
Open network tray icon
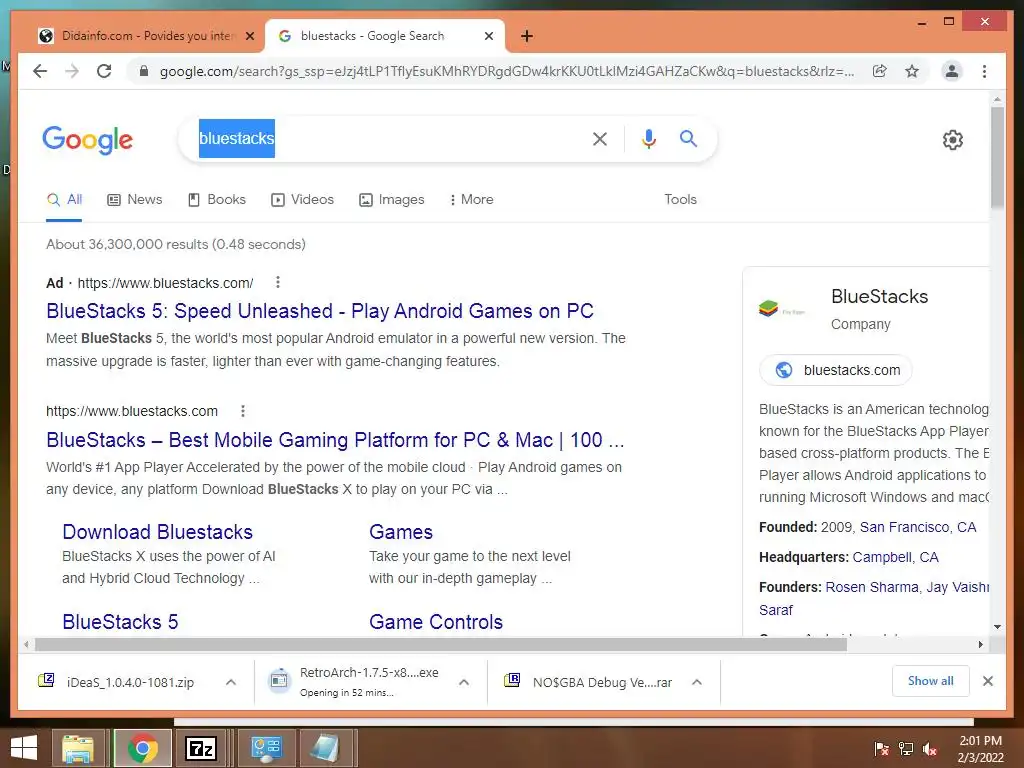906,749
